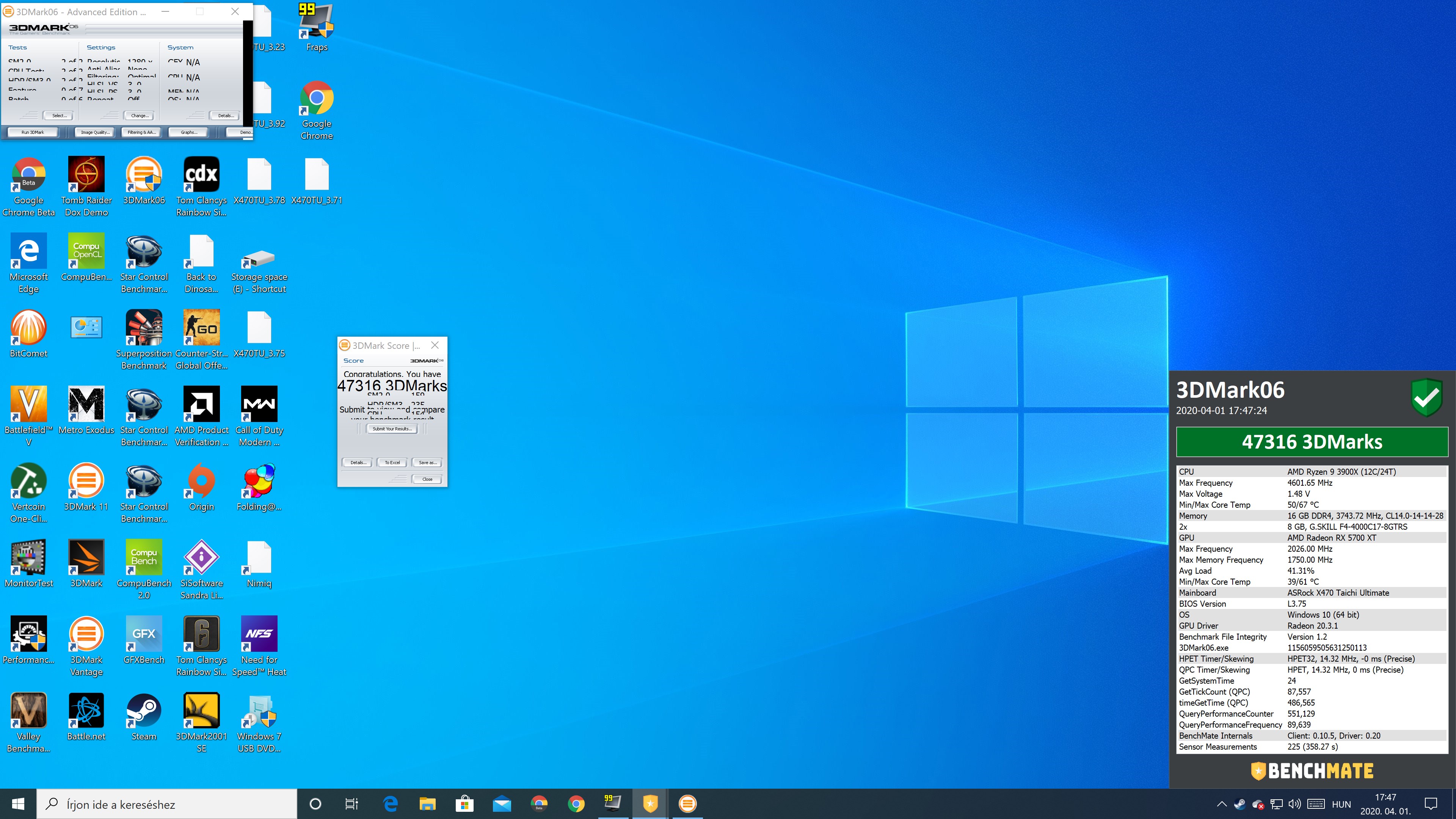Launch Origin from the desktop
Viewport: 1456px width, 819px height.
pos(202,487)
